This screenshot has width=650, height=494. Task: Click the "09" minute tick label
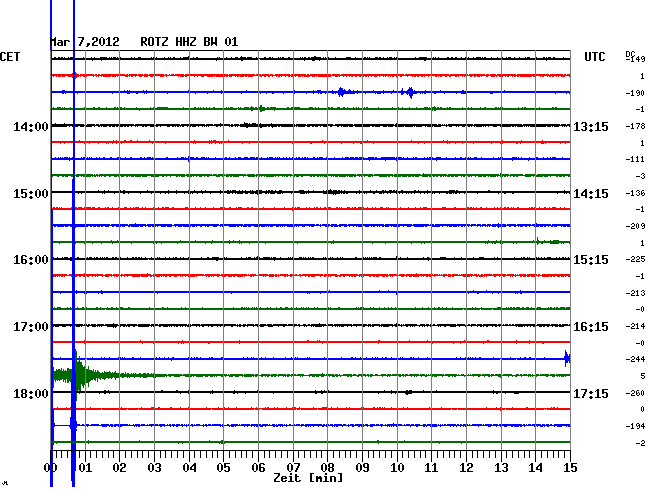point(362,468)
